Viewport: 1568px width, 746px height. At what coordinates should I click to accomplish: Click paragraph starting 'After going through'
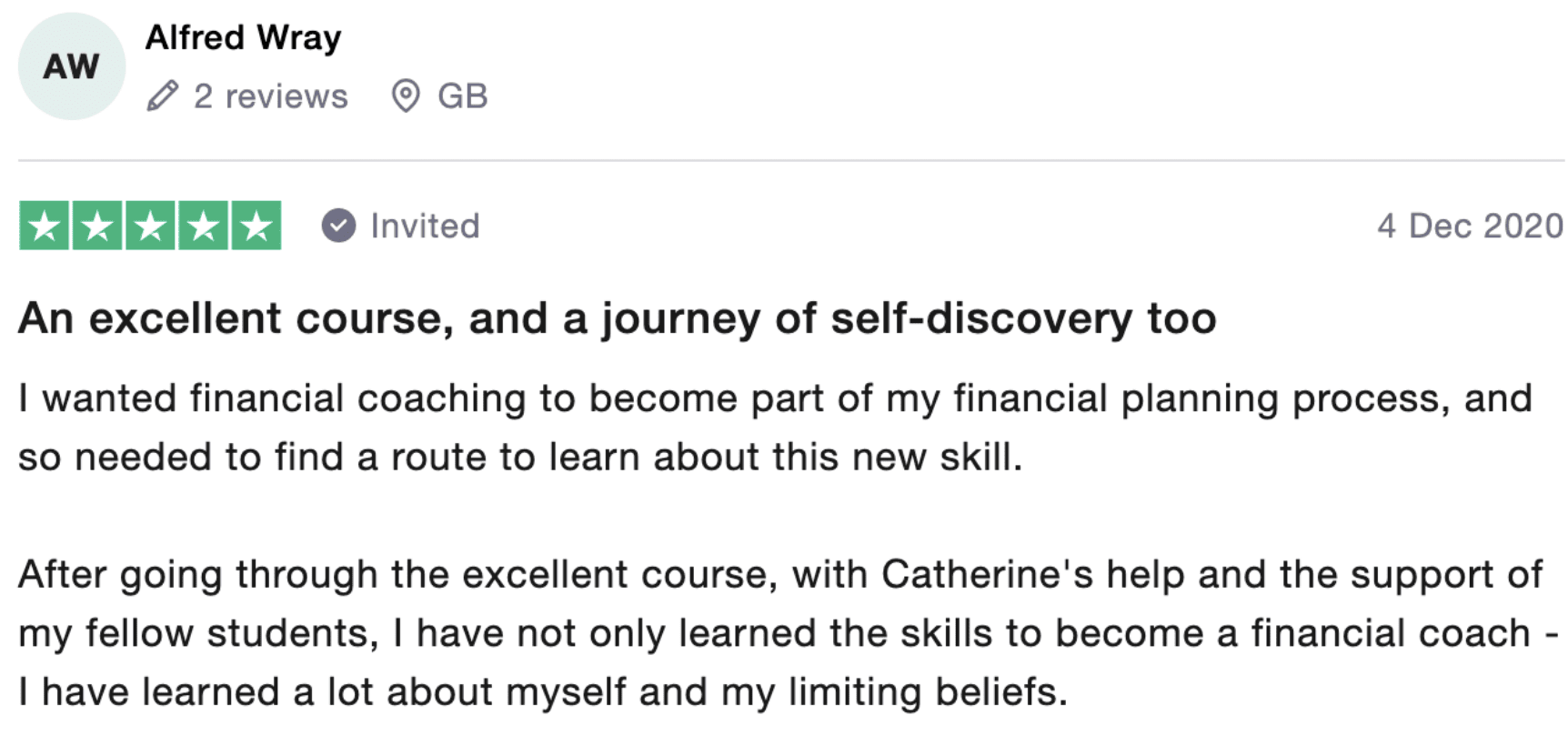point(779,574)
